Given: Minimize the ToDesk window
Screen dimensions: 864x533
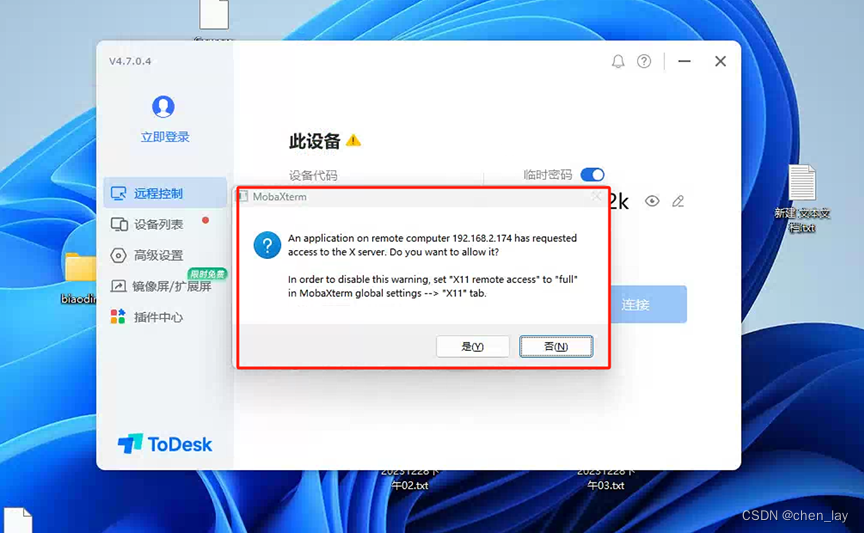Looking at the screenshot, I should (x=684, y=61).
